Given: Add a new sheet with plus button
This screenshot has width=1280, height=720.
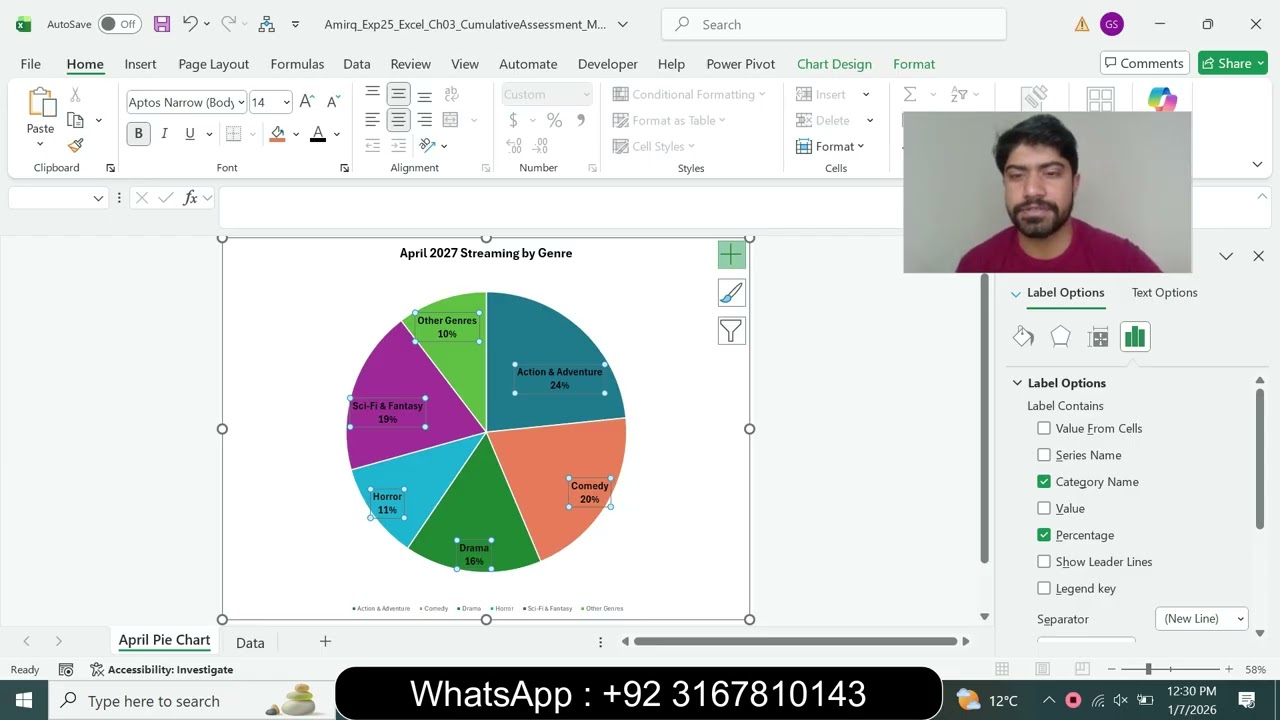Looking at the screenshot, I should click(325, 641).
